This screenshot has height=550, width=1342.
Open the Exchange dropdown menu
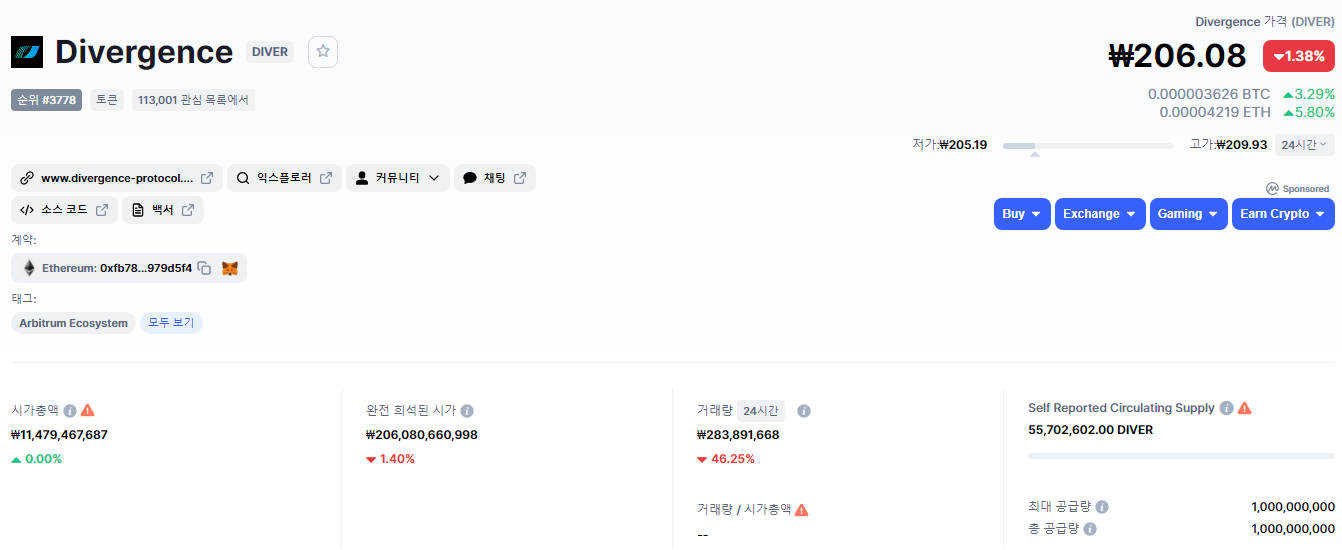(1100, 214)
